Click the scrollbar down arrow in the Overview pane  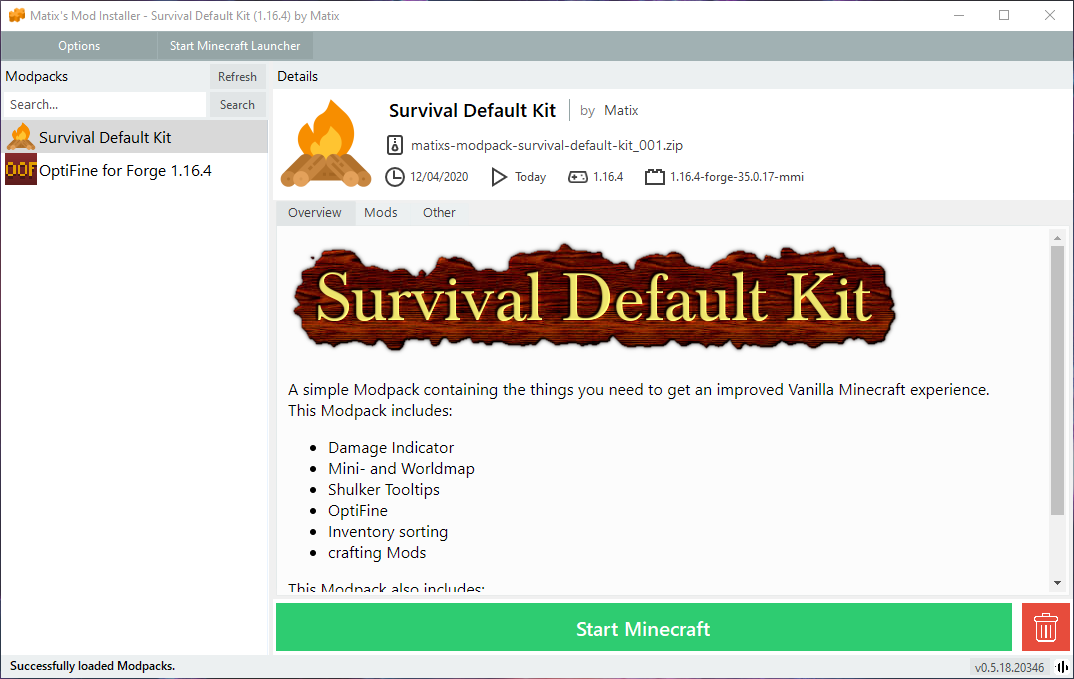1058,582
